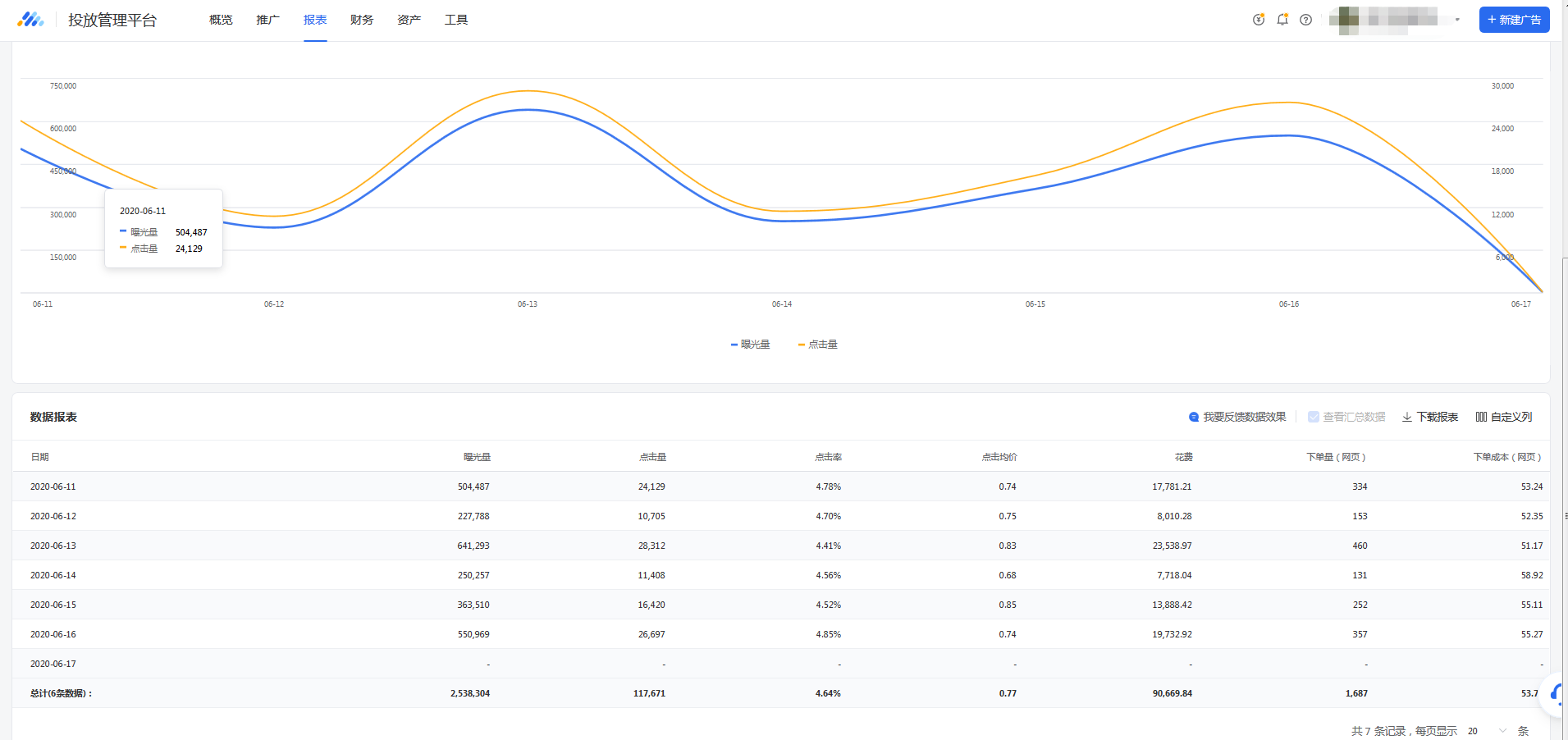Screen dimensions: 1568x740
Task: Click the help question mark icon
Action: coord(1306,20)
